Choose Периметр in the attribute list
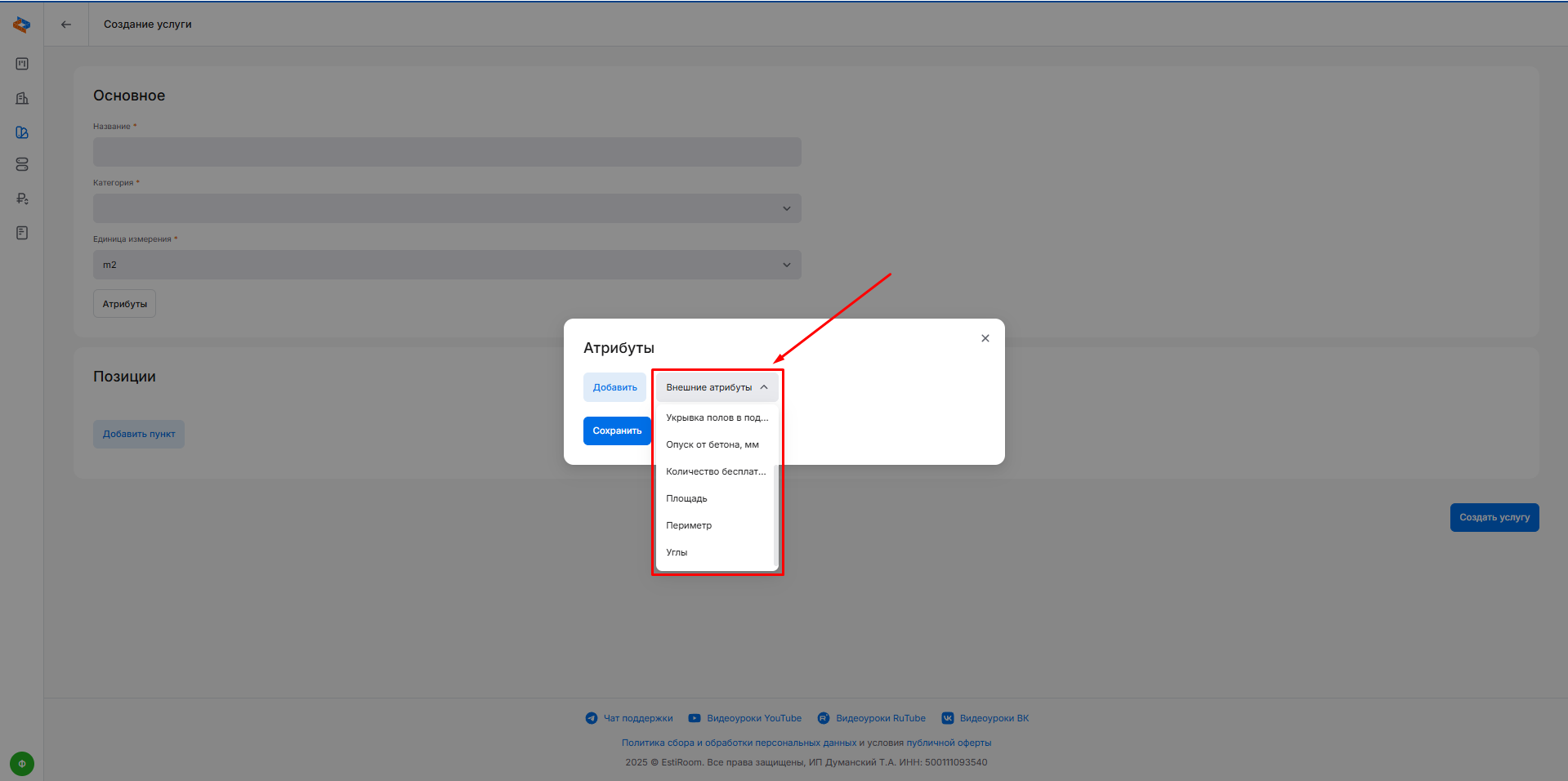Image resolution: width=1568 pixels, height=781 pixels. tap(689, 525)
